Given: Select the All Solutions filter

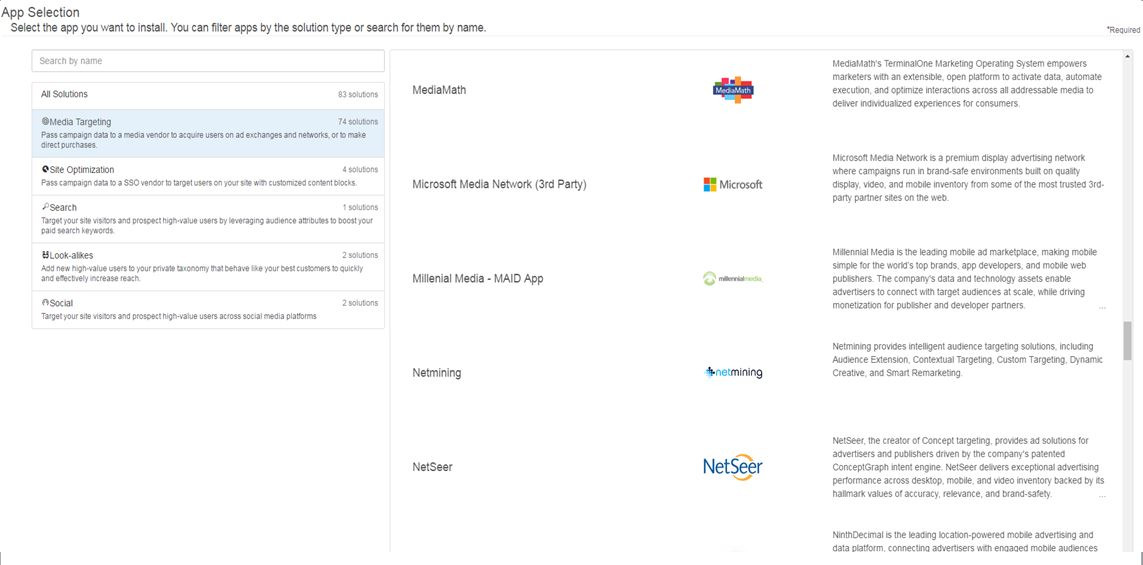Looking at the screenshot, I should (x=208, y=95).
